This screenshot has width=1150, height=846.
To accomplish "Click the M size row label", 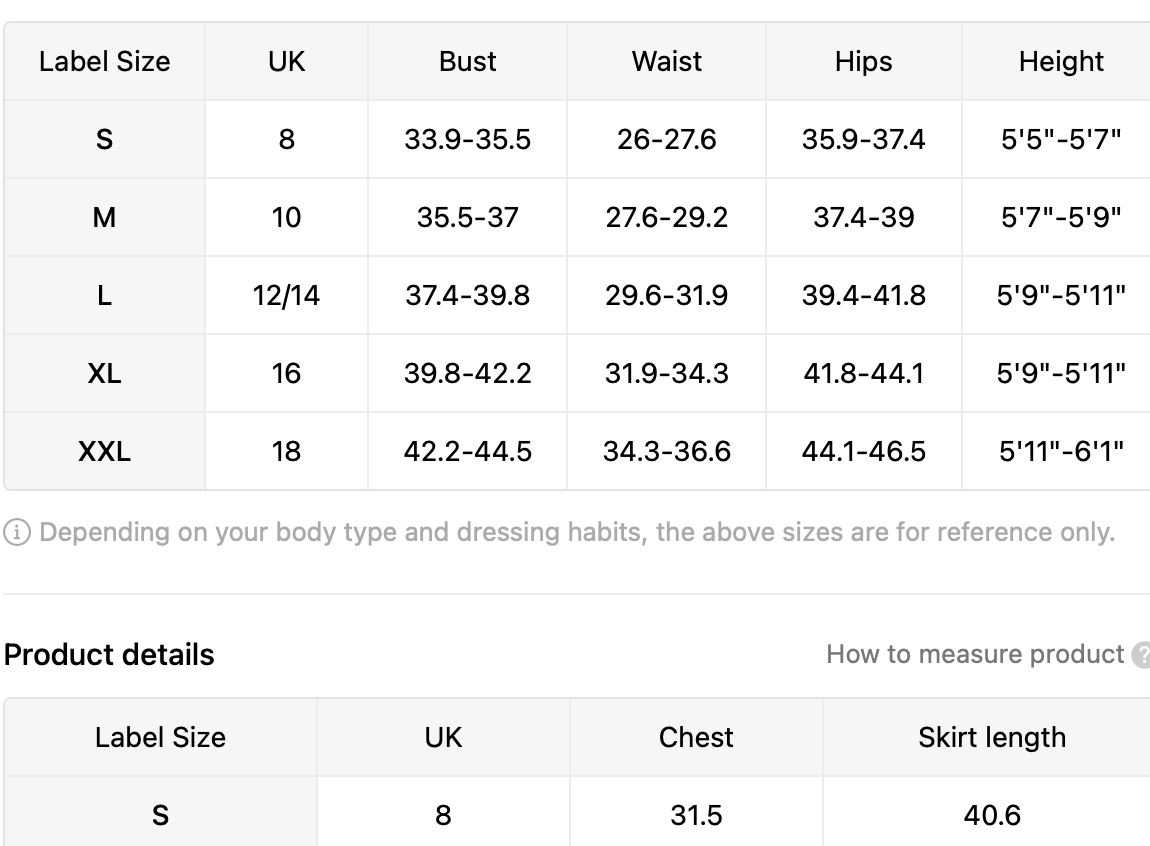I will 104,218.
